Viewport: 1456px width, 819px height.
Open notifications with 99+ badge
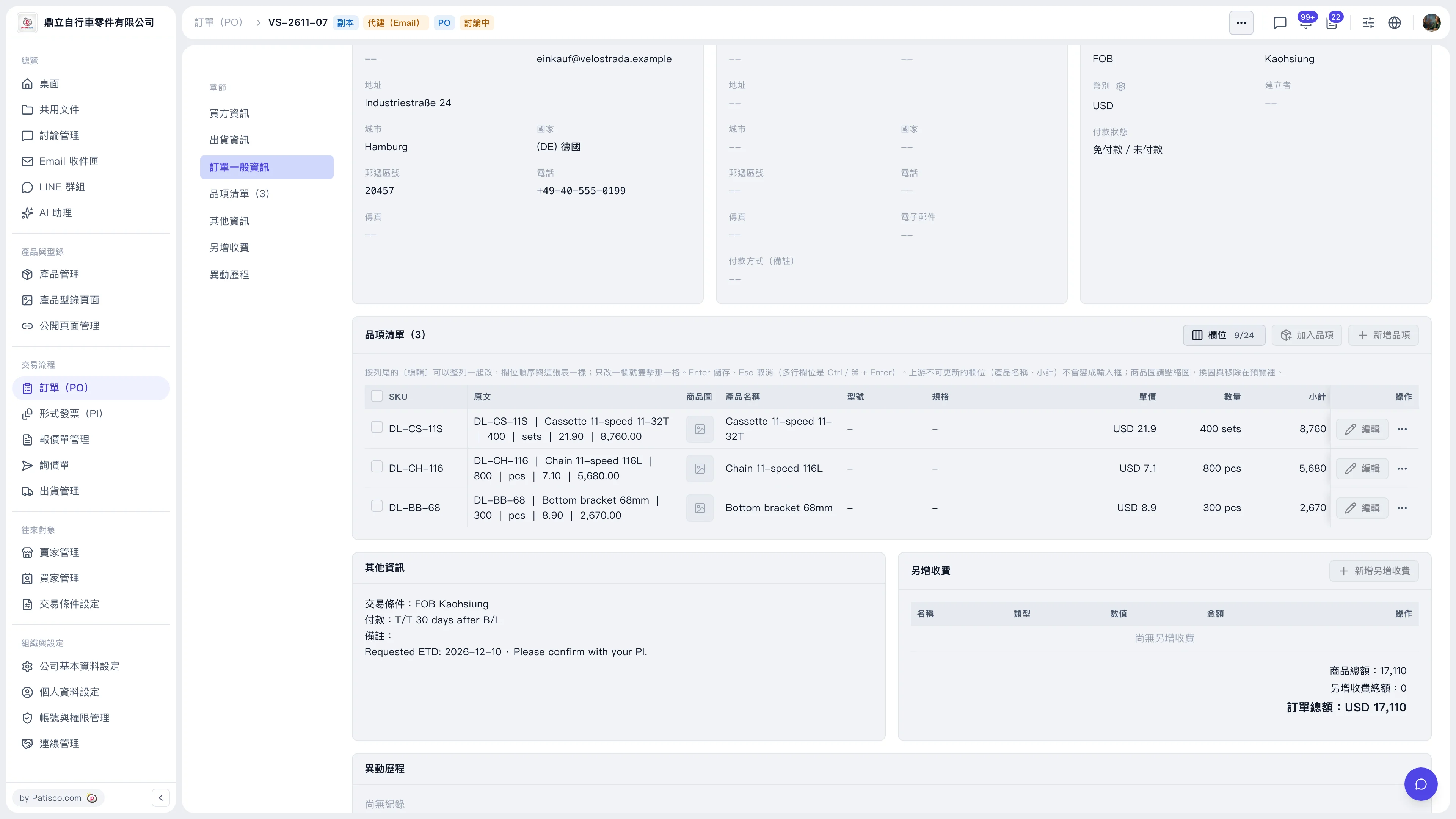pos(1306,23)
